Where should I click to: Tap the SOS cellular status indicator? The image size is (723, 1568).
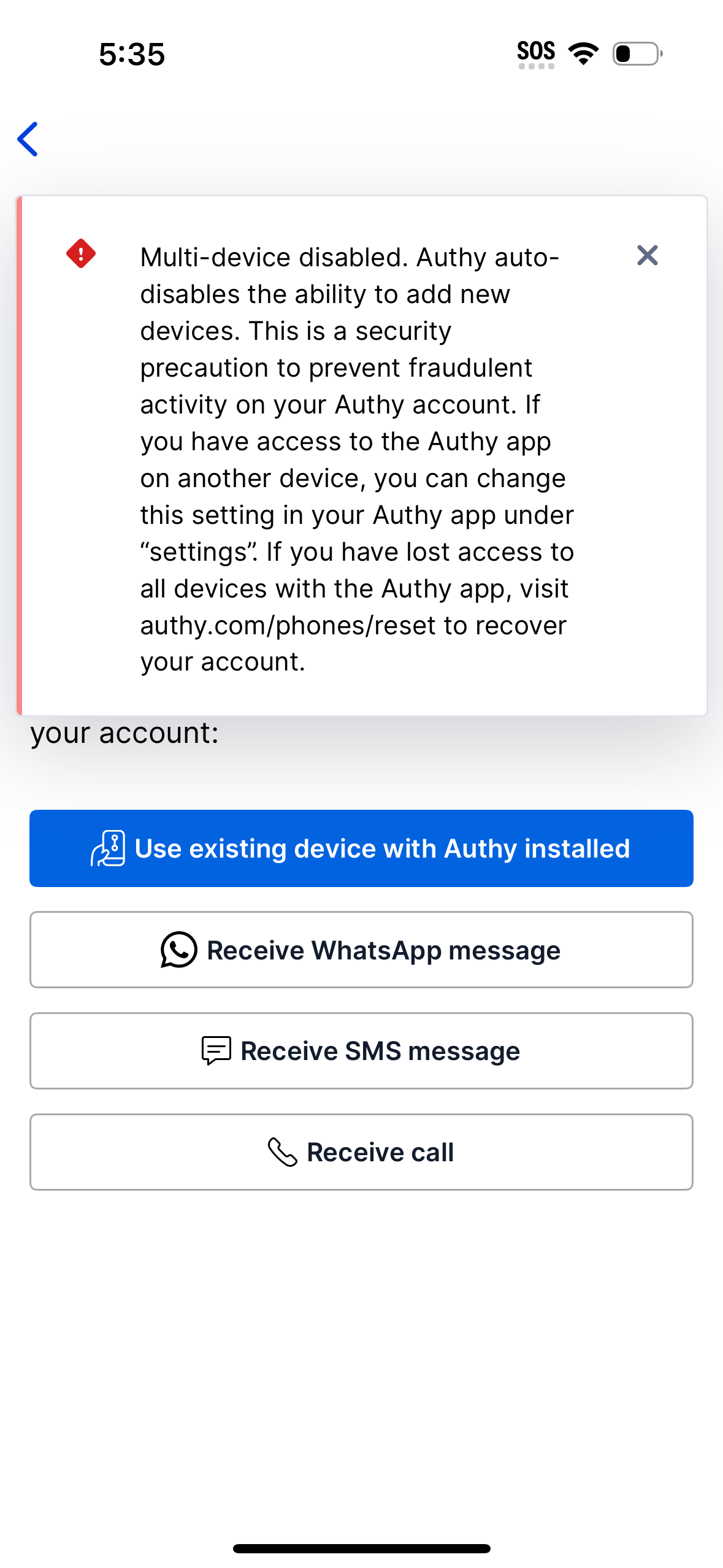pyautogui.click(x=536, y=52)
